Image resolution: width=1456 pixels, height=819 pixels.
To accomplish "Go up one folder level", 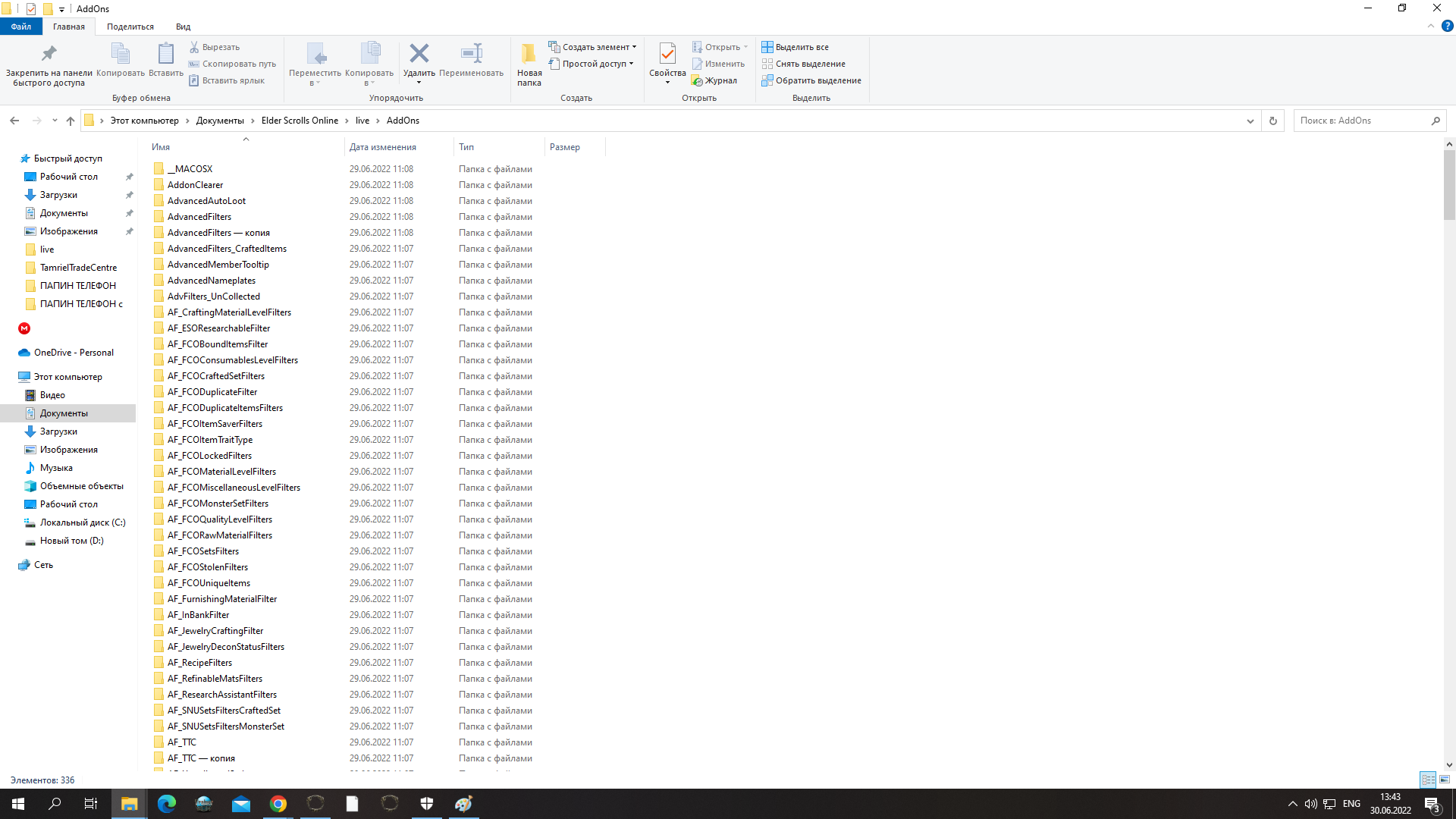I will 71,121.
